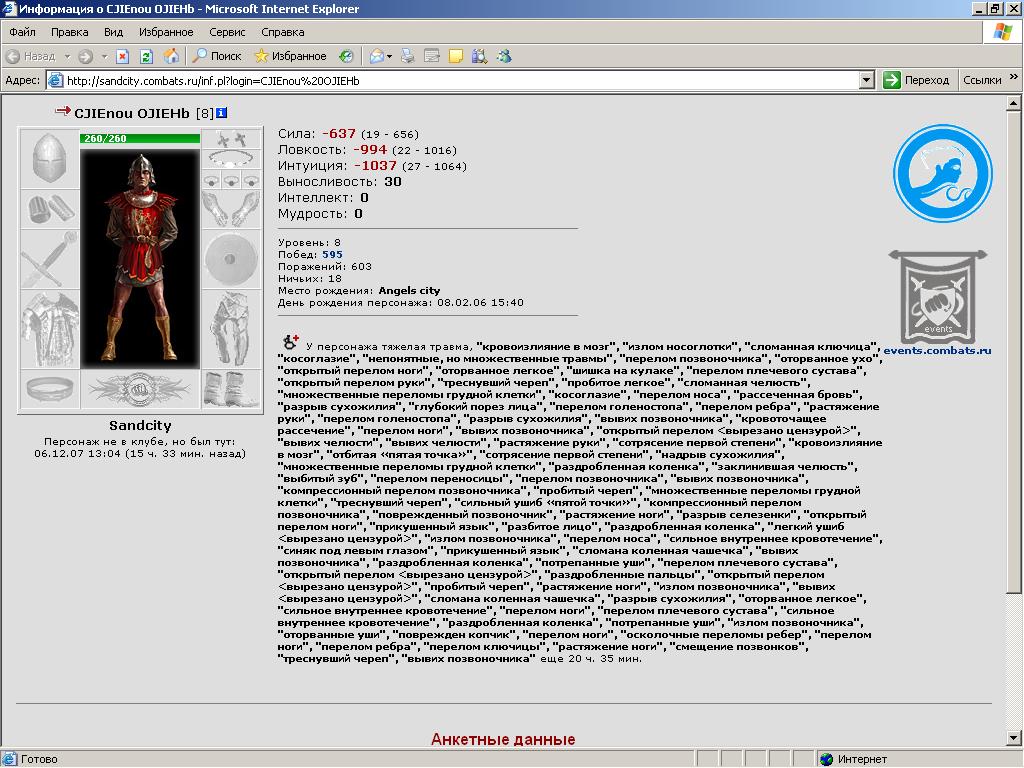
Task: Click the red private-message arrow by nickname
Action: click(63, 111)
